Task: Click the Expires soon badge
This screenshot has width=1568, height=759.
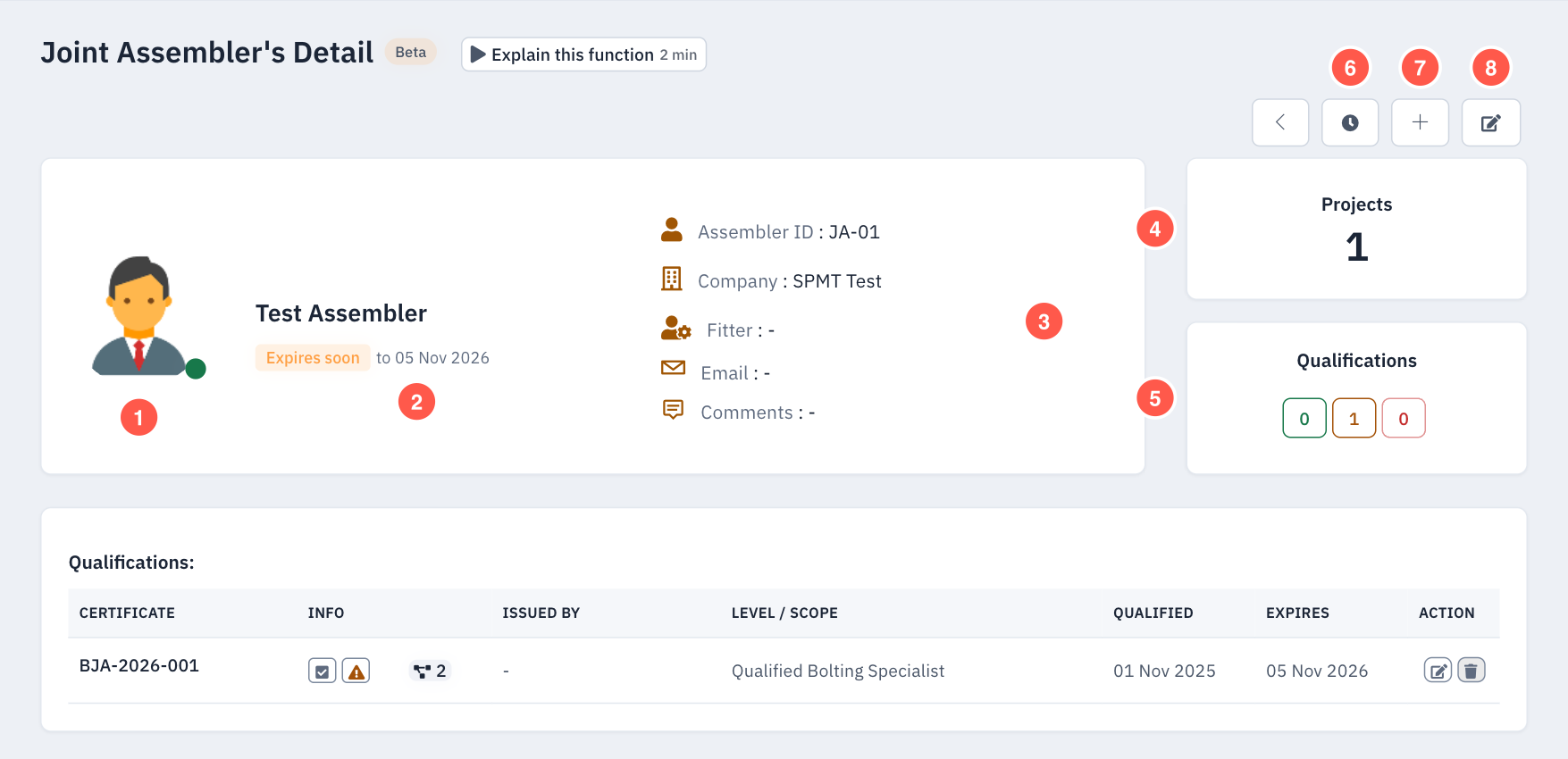Action: click(x=313, y=358)
